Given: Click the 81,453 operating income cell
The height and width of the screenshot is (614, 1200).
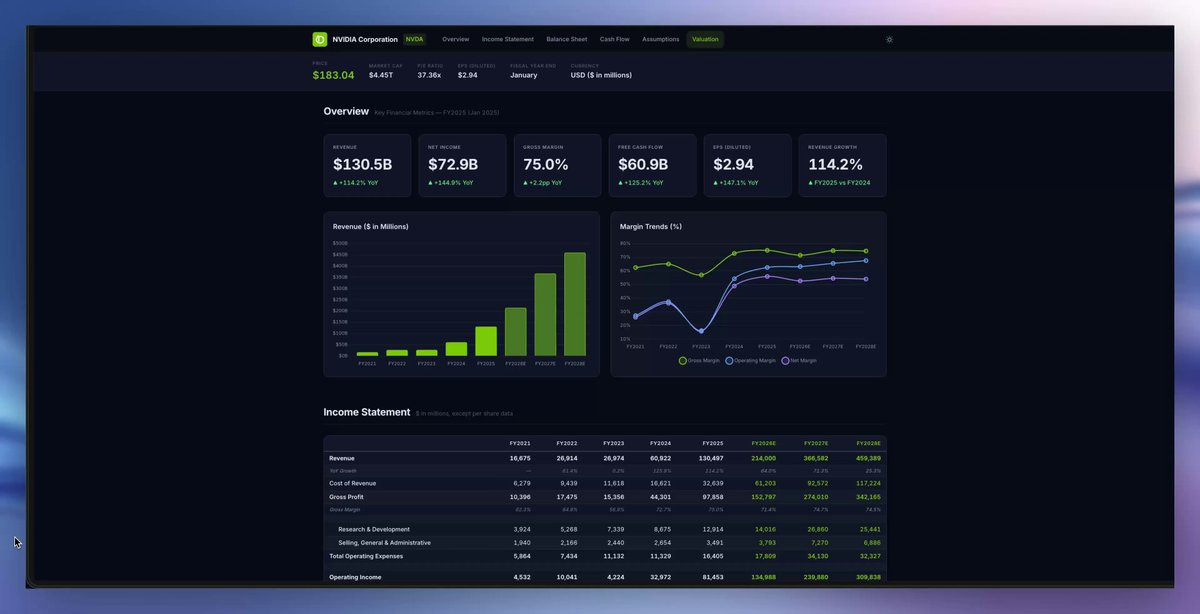Looking at the screenshot, I should 713,577.
